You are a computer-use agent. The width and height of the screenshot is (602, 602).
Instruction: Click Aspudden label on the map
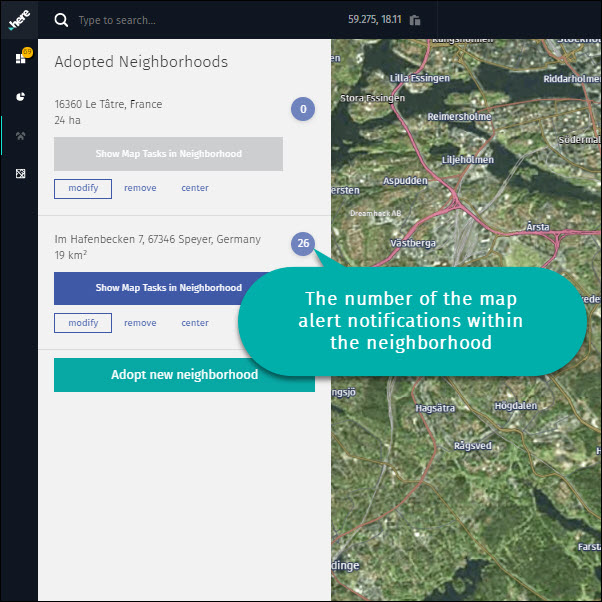pos(405,180)
